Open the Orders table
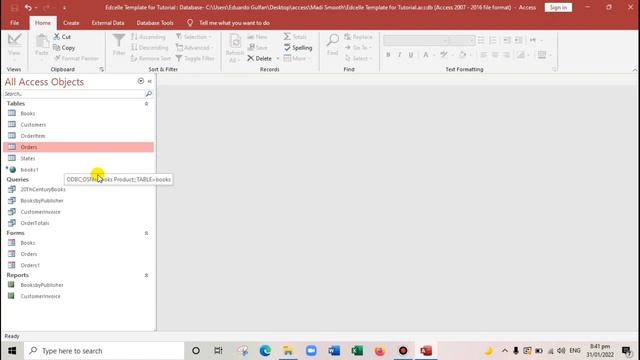640x360 pixels. coord(78,147)
